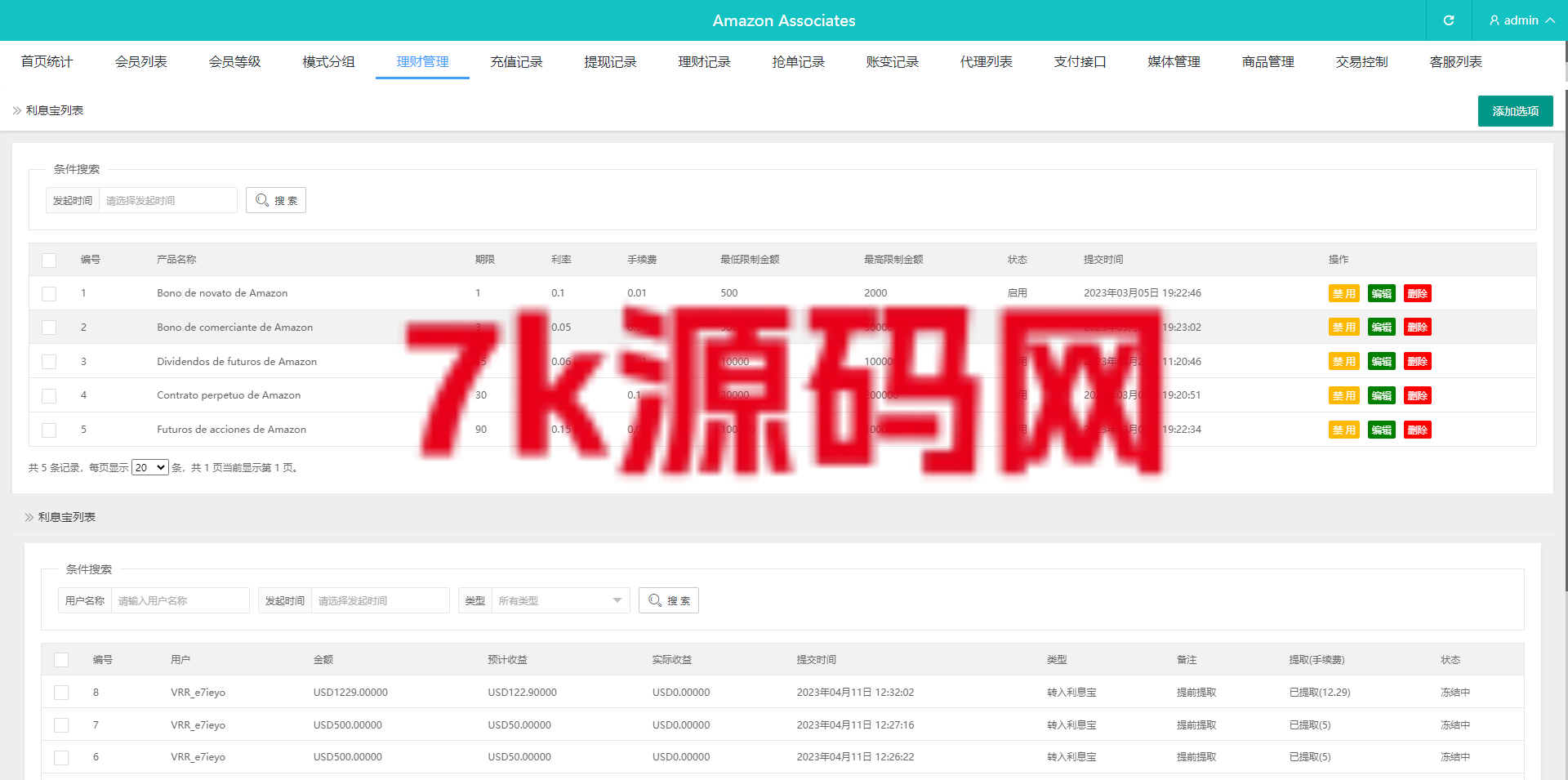Image resolution: width=1568 pixels, height=780 pixels.
Task: Switch to the 商品管理 tab
Action: coord(1267,61)
